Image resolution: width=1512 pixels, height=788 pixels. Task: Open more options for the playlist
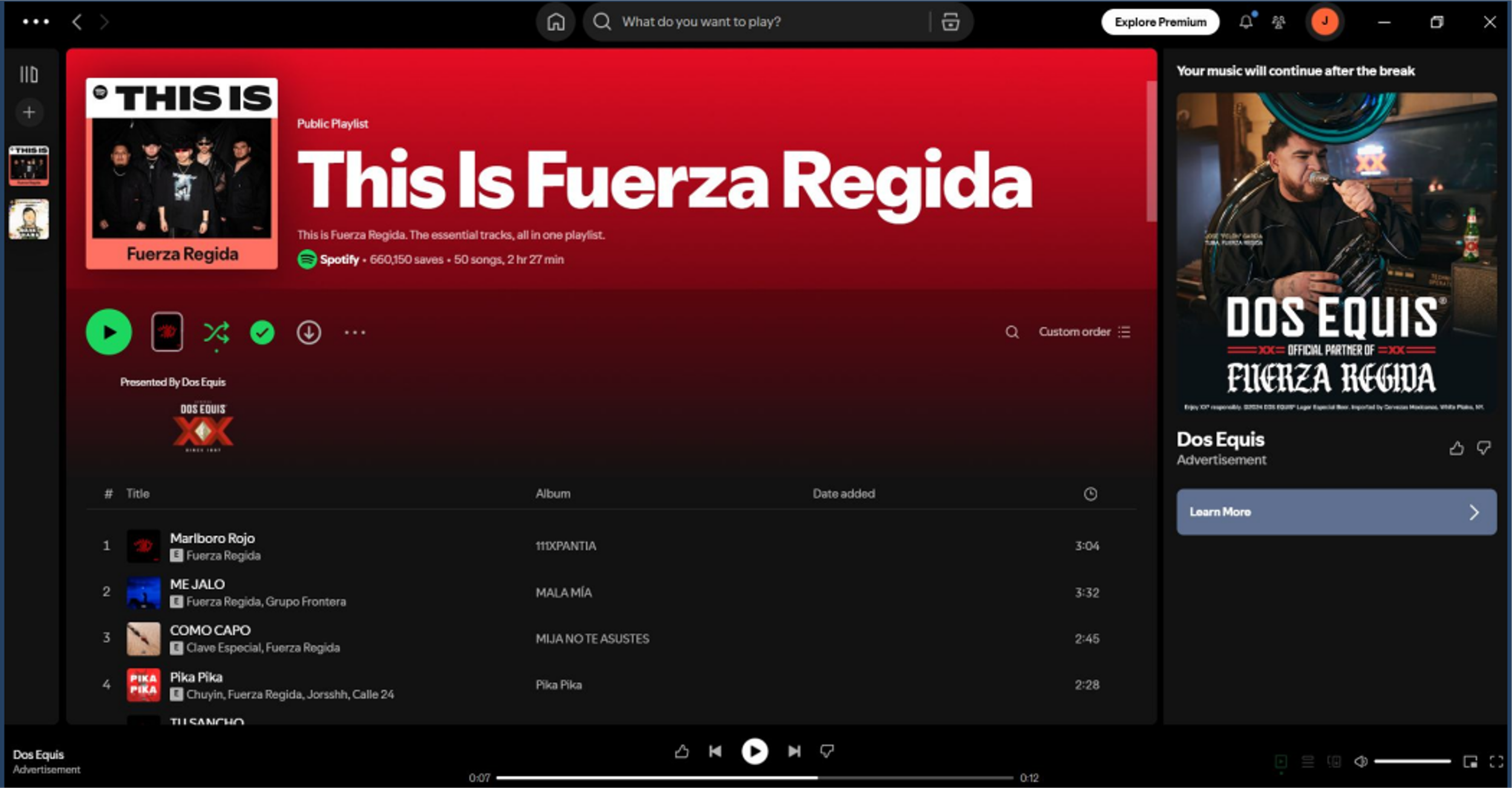pos(356,331)
